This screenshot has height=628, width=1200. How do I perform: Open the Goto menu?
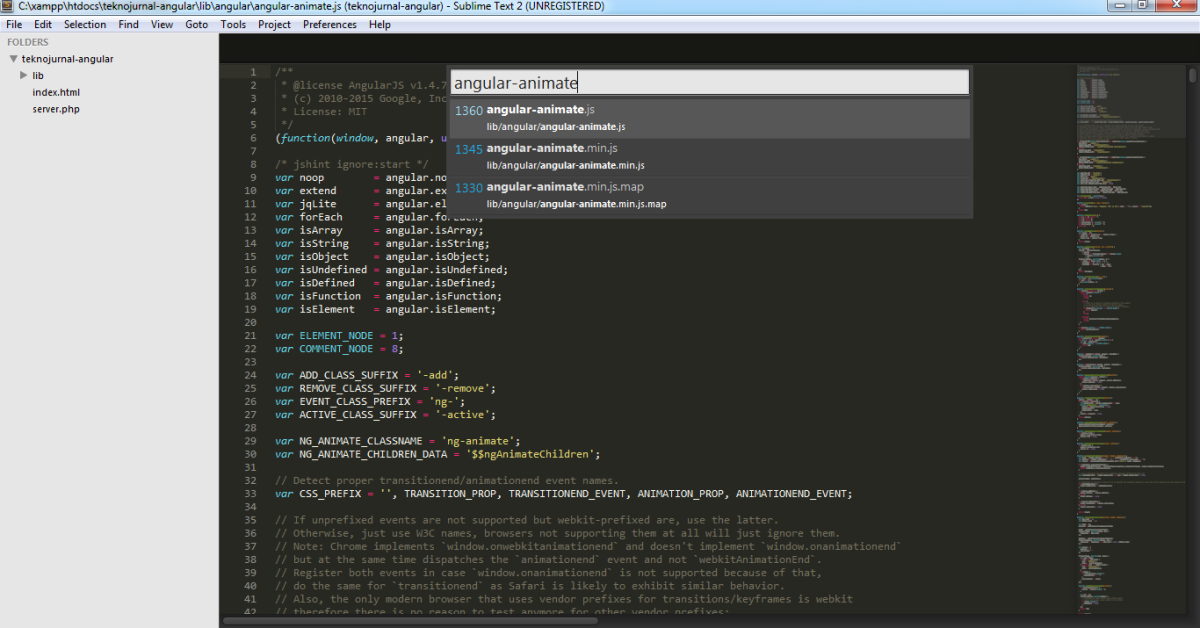[196, 24]
